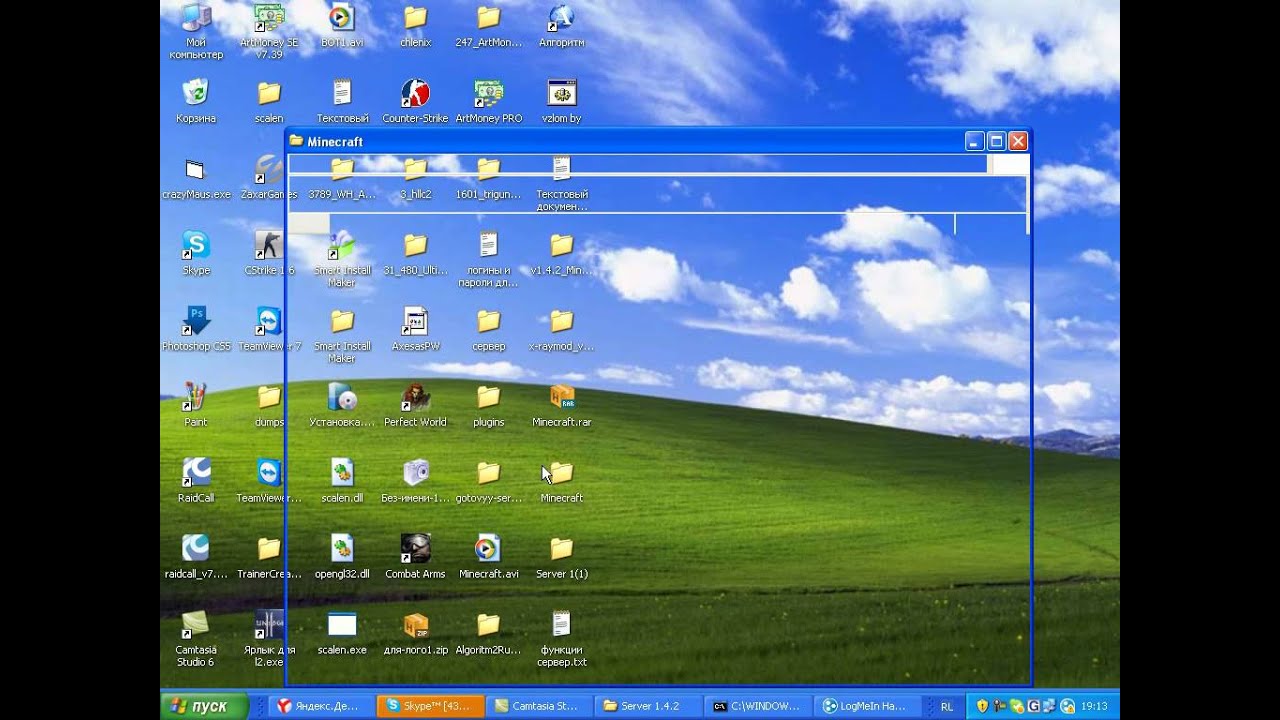
Task: Open the 3_hllc2 folder
Action: click(415, 177)
